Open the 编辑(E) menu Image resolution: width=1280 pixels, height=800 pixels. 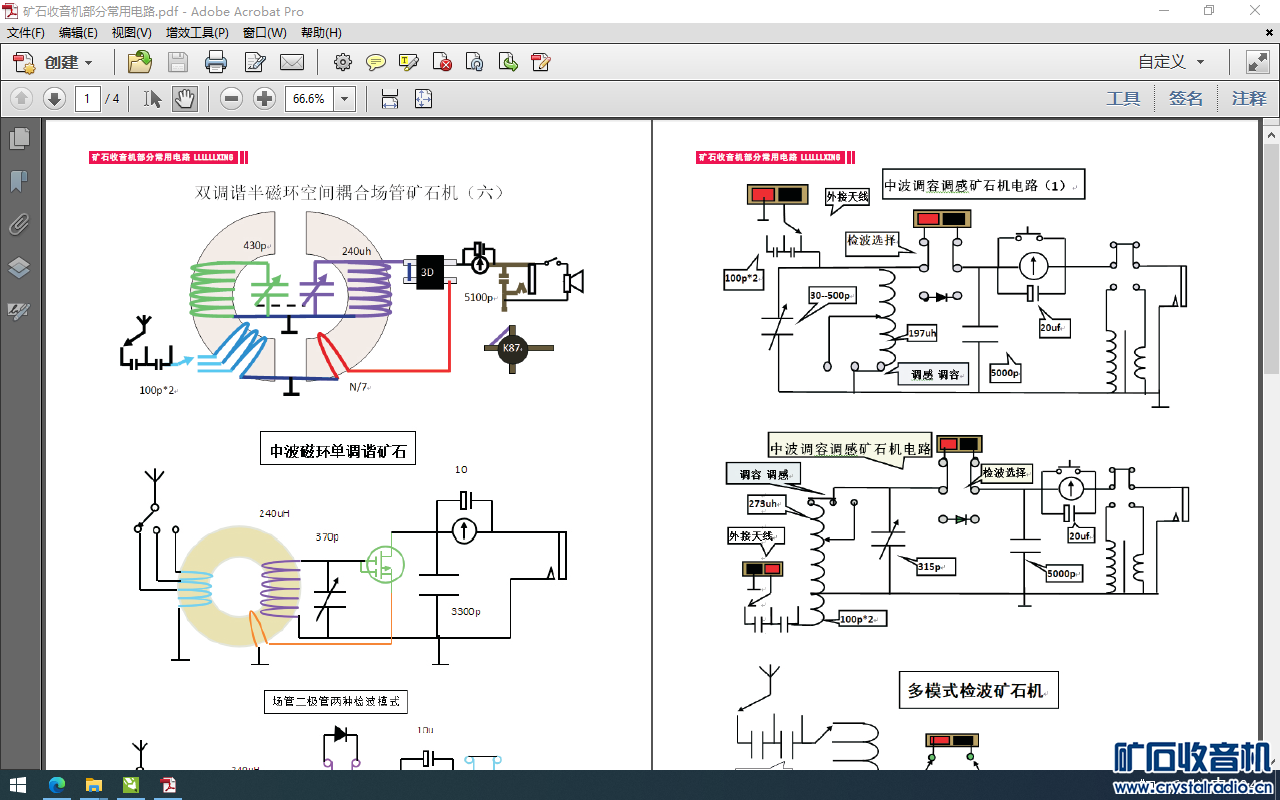(78, 33)
